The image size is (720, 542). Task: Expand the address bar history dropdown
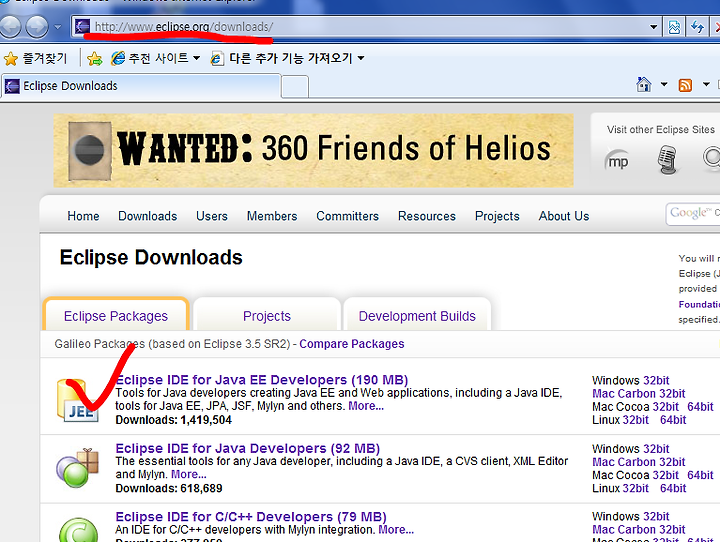pyautogui.click(x=653, y=27)
